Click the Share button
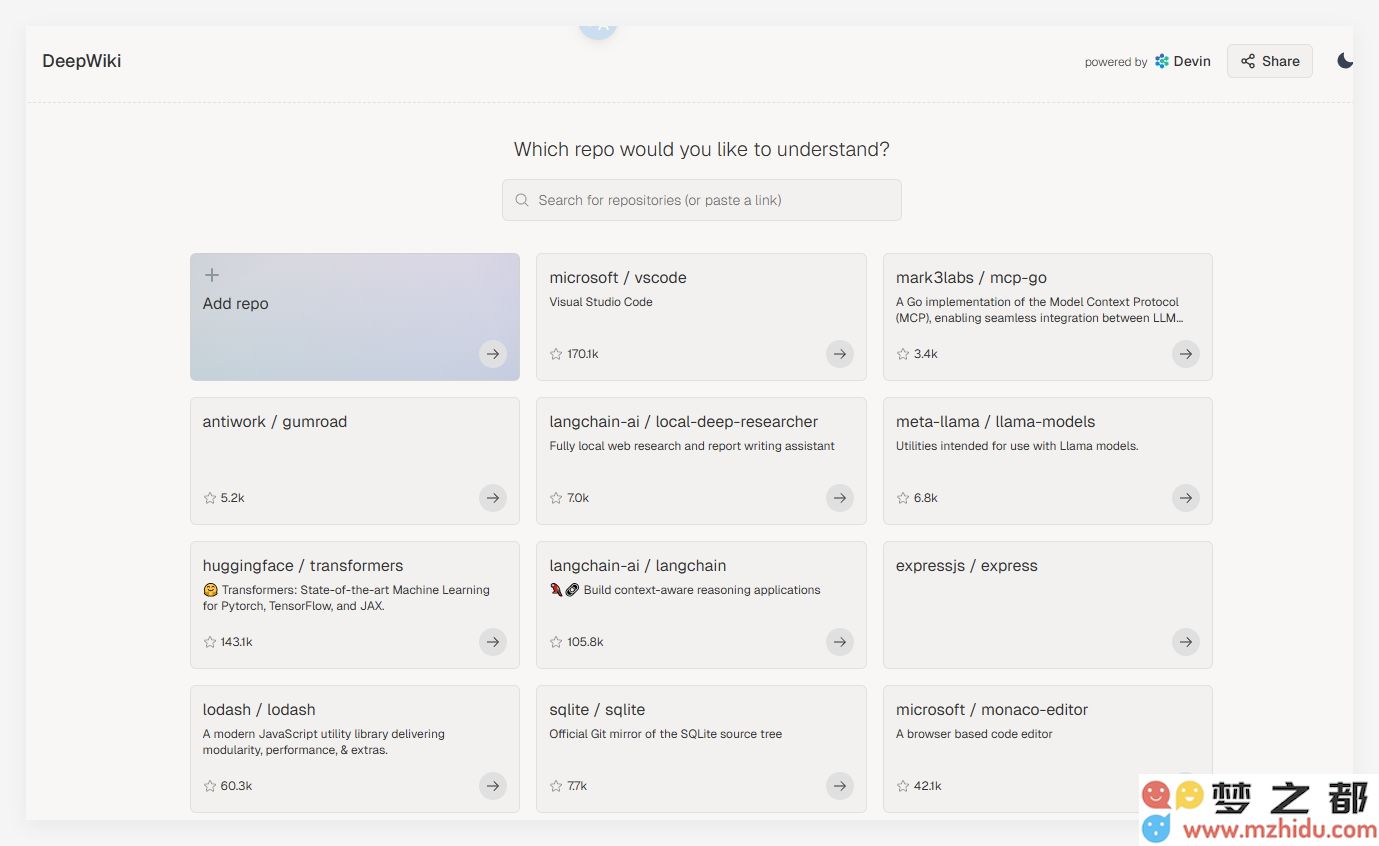 click(1270, 61)
